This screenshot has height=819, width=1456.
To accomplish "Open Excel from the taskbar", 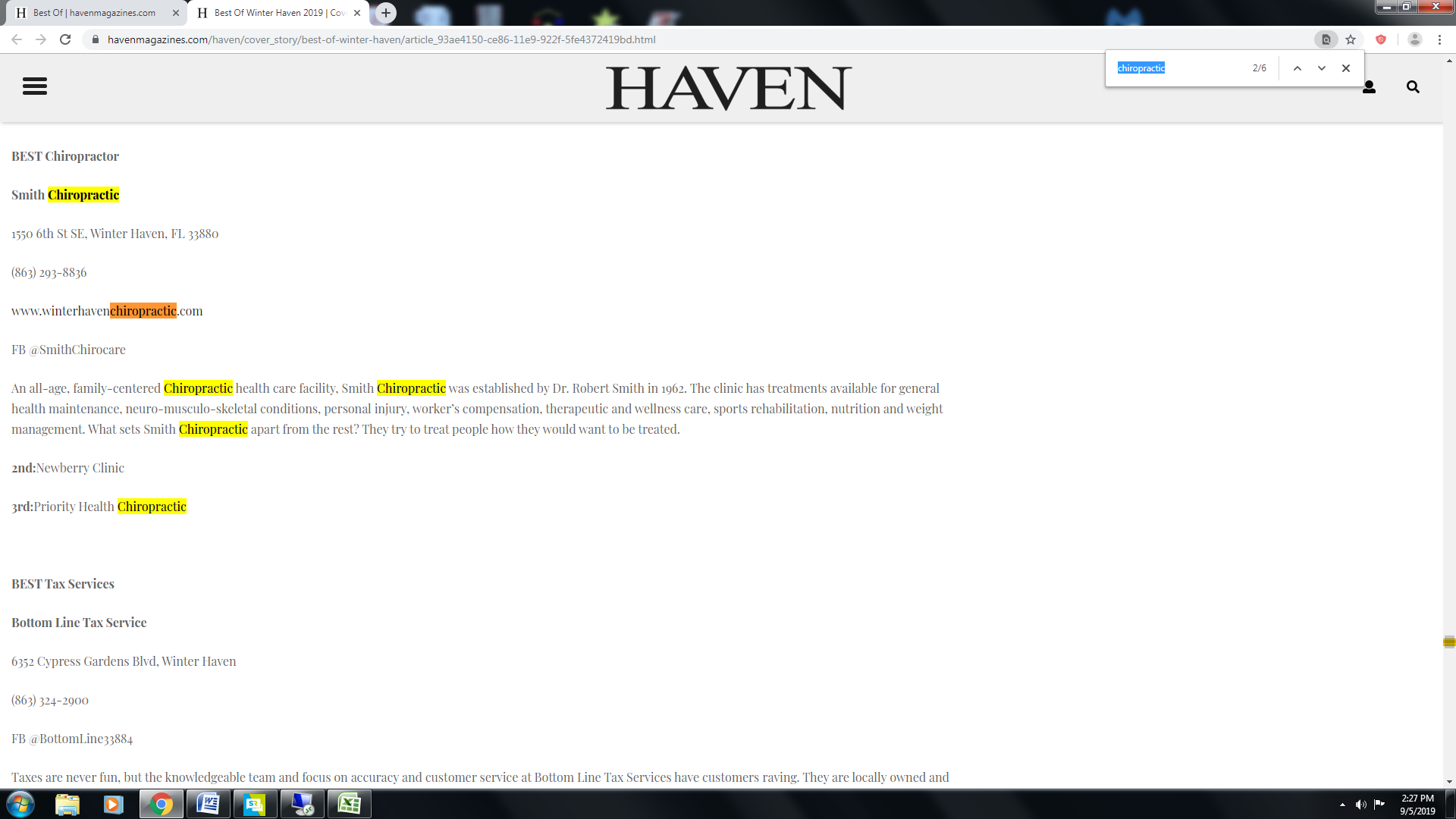I will coord(350,804).
